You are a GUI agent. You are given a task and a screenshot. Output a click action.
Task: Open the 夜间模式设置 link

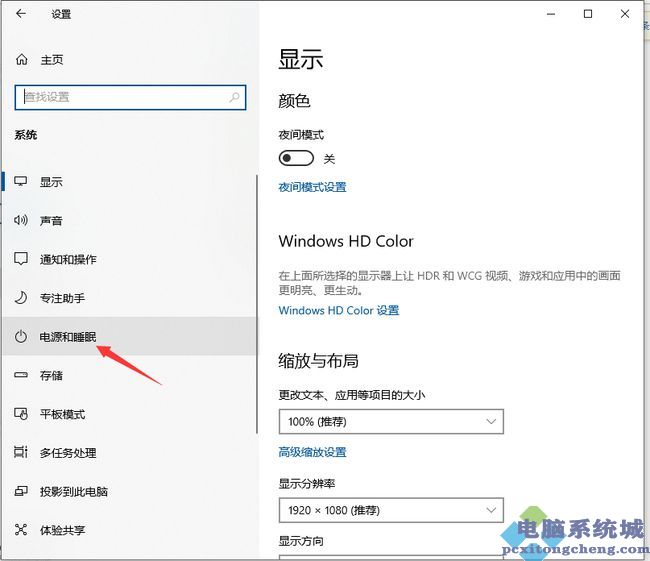coord(312,187)
